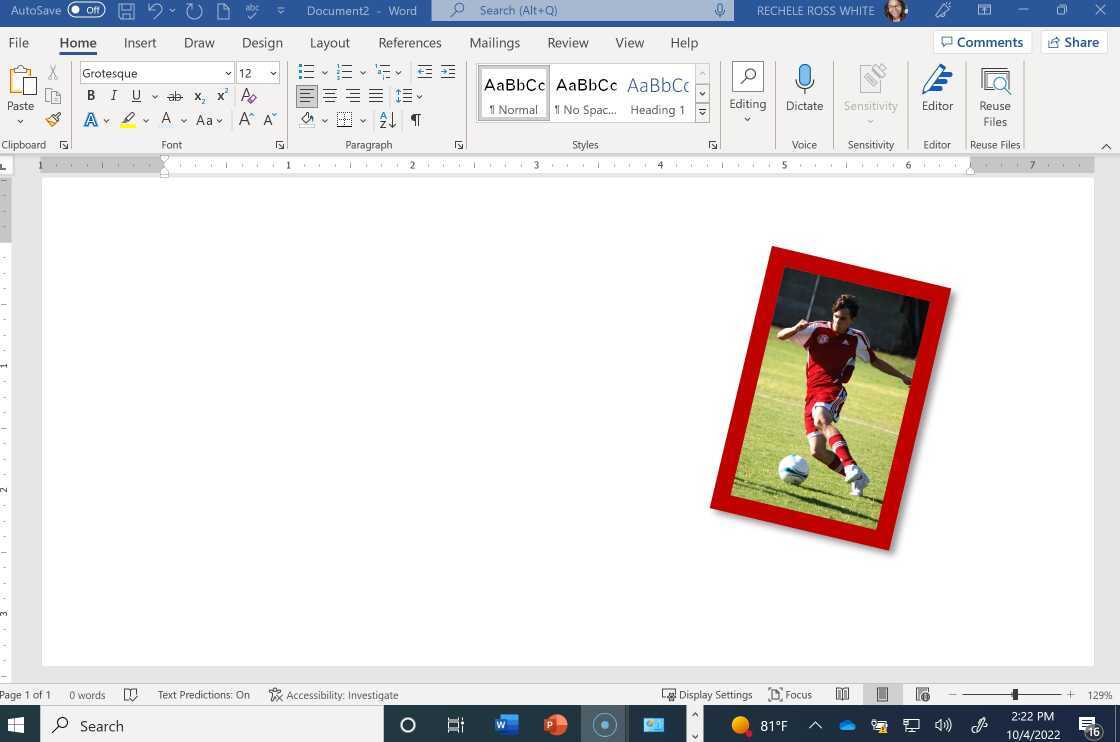Center align the paragraph

[x=329, y=95]
